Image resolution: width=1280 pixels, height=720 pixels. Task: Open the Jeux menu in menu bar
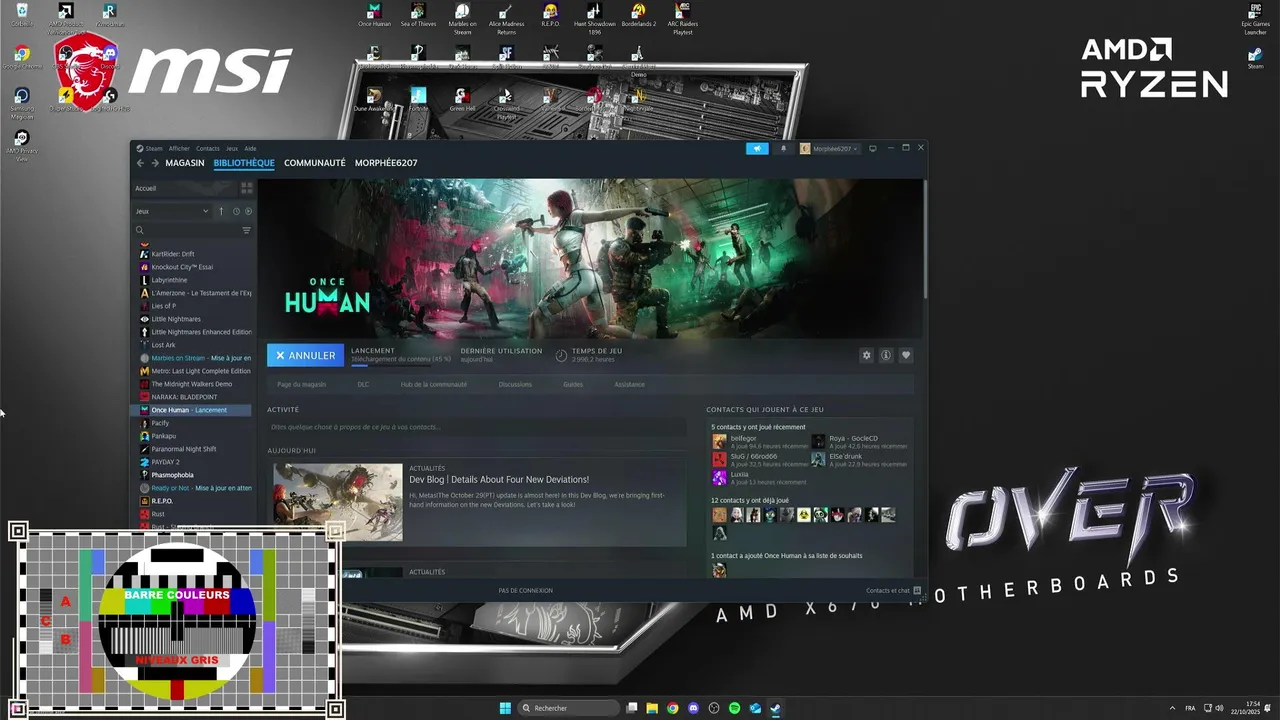tap(232, 148)
